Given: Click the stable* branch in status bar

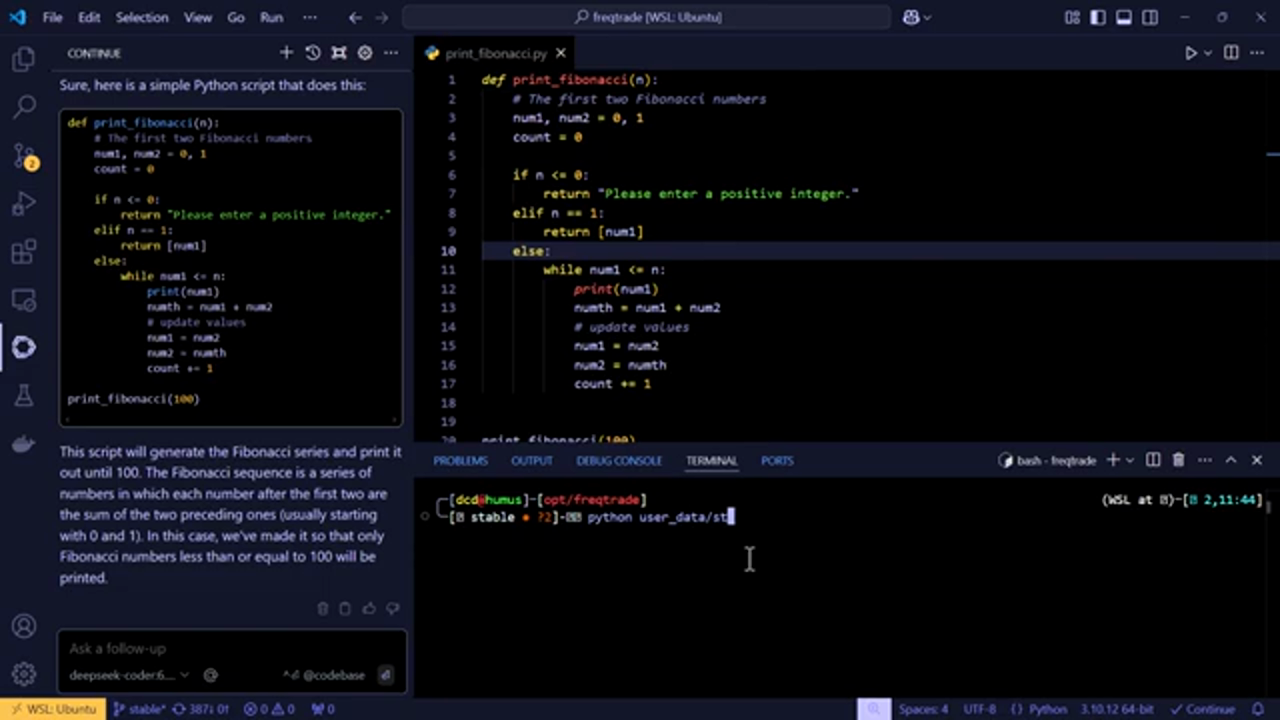Looking at the screenshot, I should (139, 709).
